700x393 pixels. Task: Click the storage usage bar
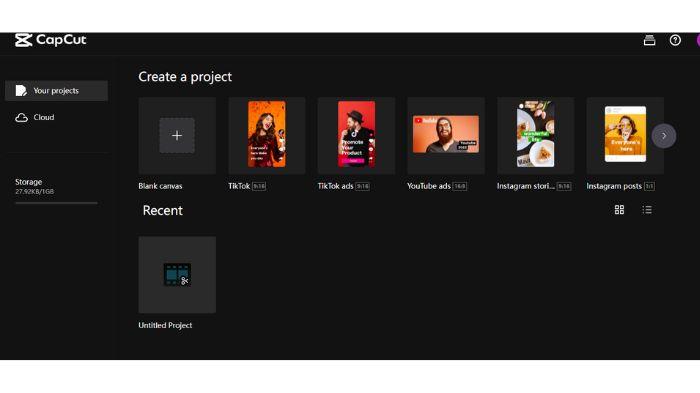click(x=56, y=203)
